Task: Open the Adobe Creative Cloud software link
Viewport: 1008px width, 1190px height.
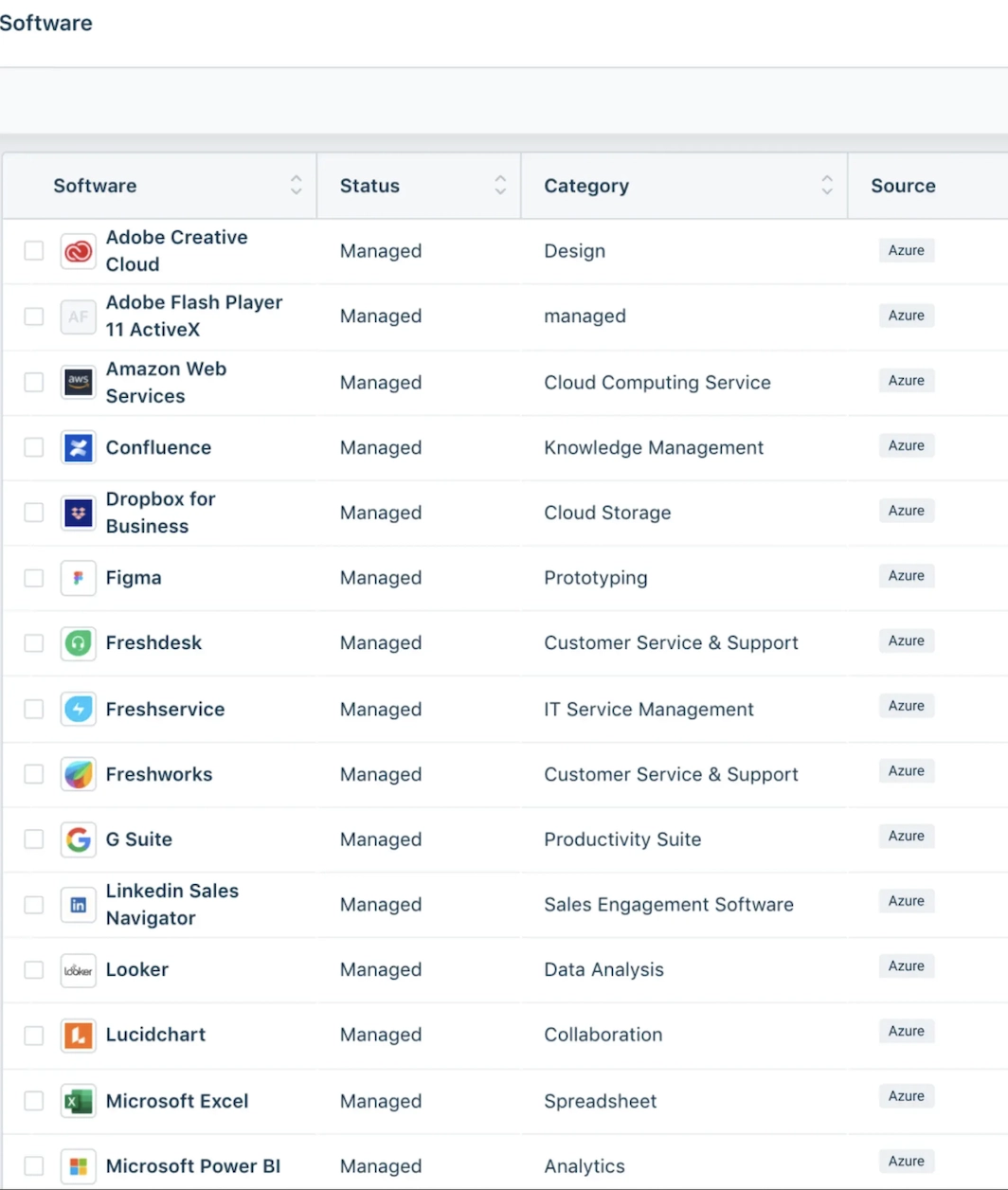Action: 176,251
